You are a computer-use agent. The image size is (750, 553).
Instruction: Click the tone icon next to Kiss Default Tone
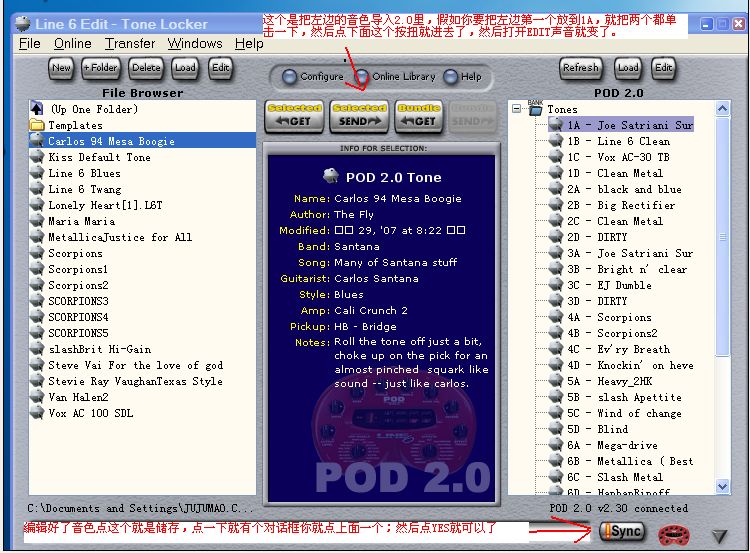(x=37, y=157)
